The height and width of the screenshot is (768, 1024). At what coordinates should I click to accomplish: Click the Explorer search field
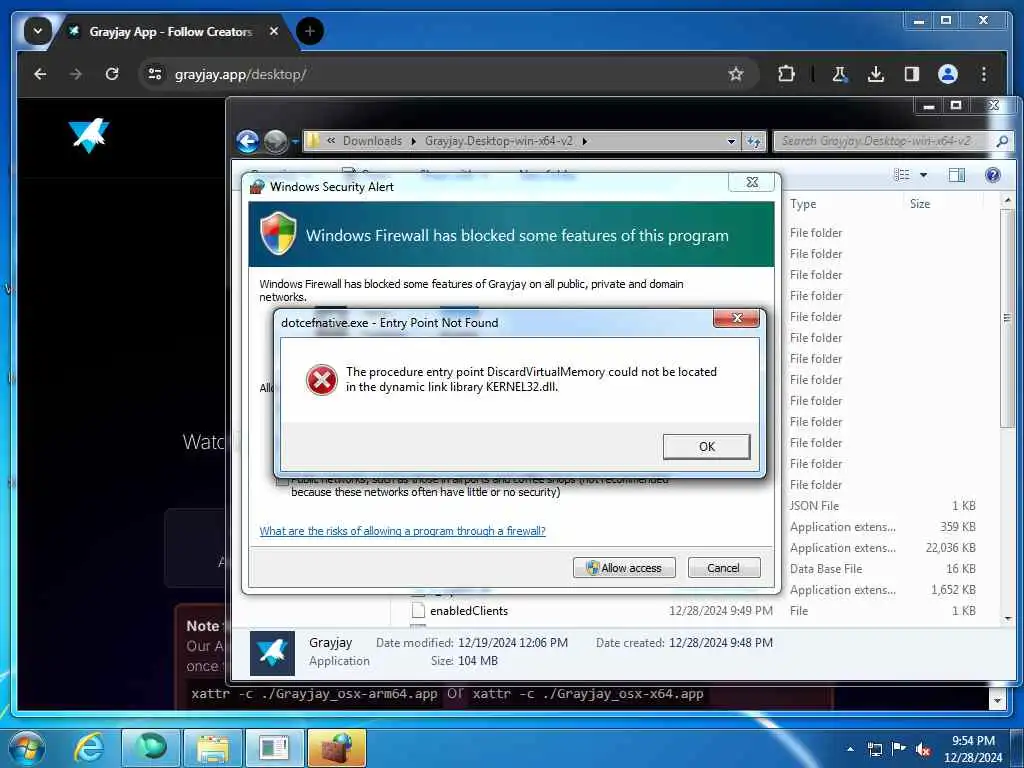point(882,141)
